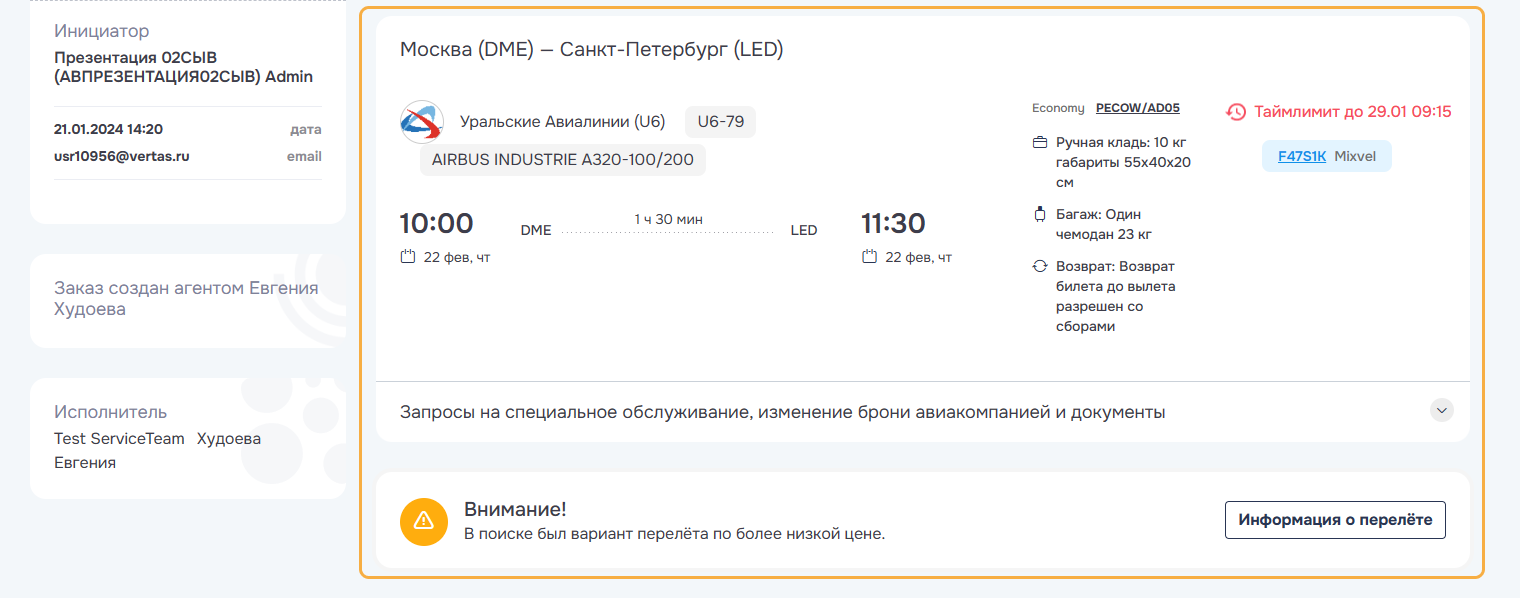Screen dimensions: 1520x598
Task: Click the orange warning triangle icon
Action: coord(423,520)
